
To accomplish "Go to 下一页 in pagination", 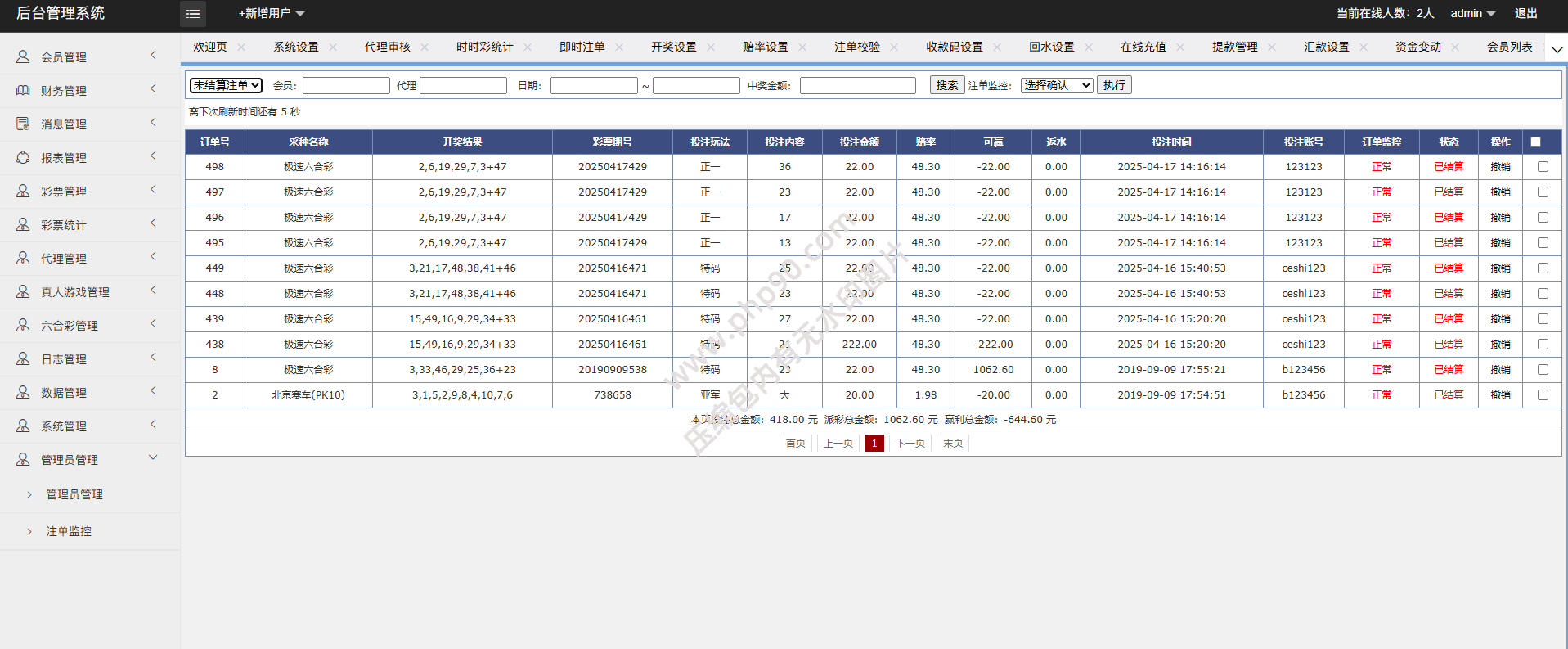I will 910,444.
